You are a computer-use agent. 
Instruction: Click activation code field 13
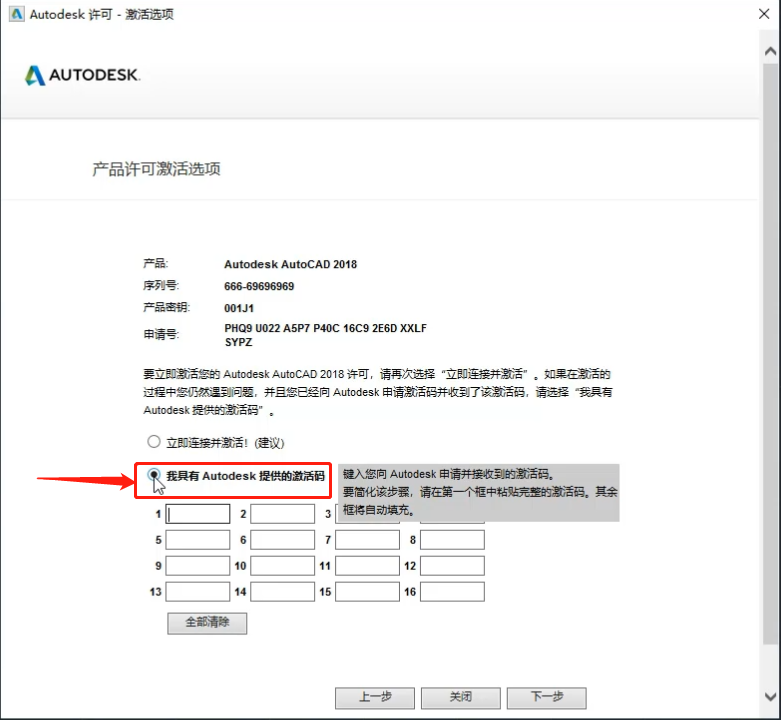pyautogui.click(x=198, y=592)
